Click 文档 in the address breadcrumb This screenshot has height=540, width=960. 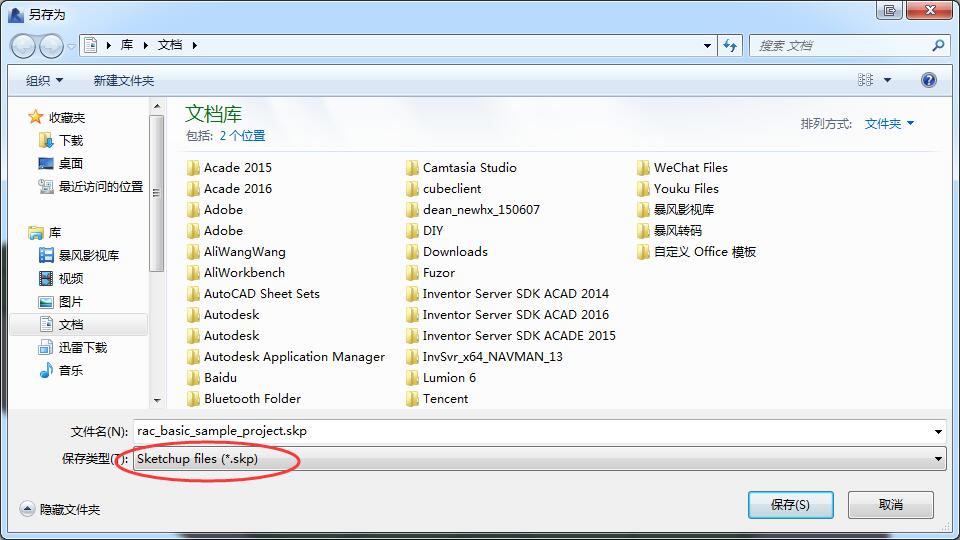click(170, 45)
